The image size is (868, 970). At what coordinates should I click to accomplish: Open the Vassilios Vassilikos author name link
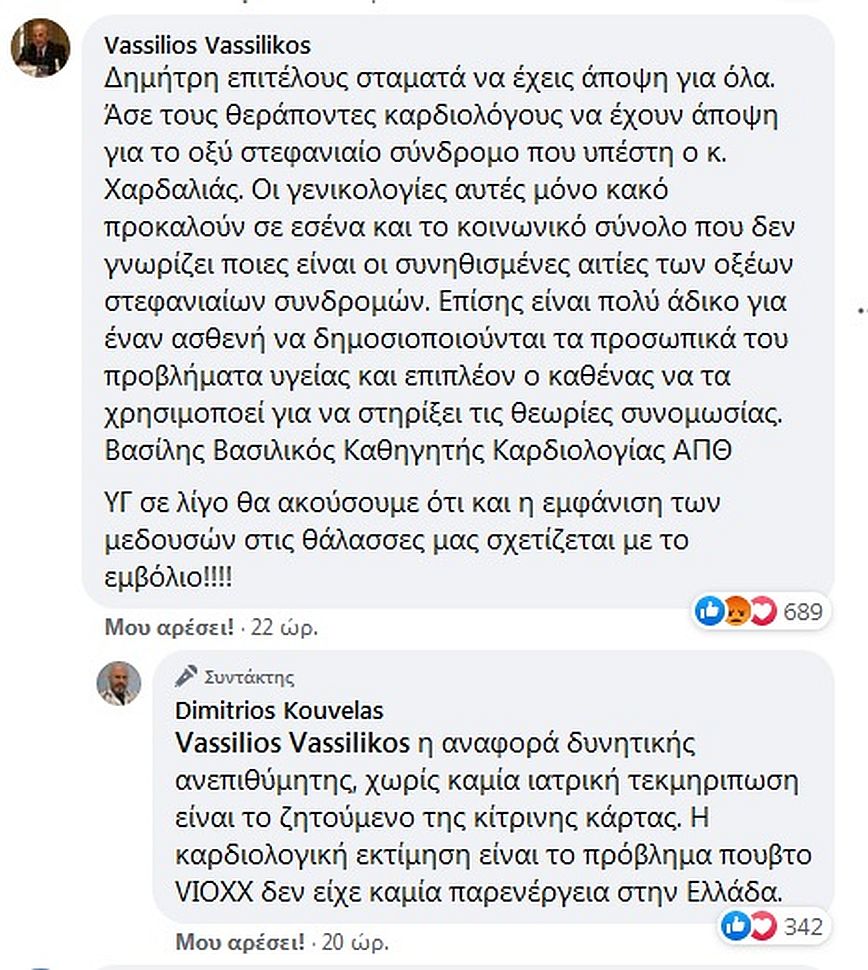pyautogui.click(x=207, y=45)
